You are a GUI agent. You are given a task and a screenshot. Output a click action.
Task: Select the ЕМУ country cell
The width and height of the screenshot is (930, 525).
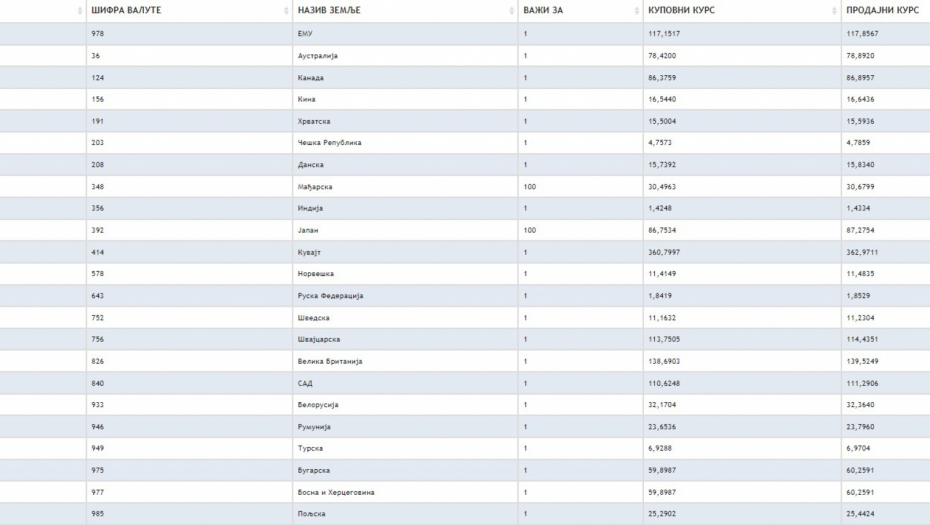click(x=305, y=34)
